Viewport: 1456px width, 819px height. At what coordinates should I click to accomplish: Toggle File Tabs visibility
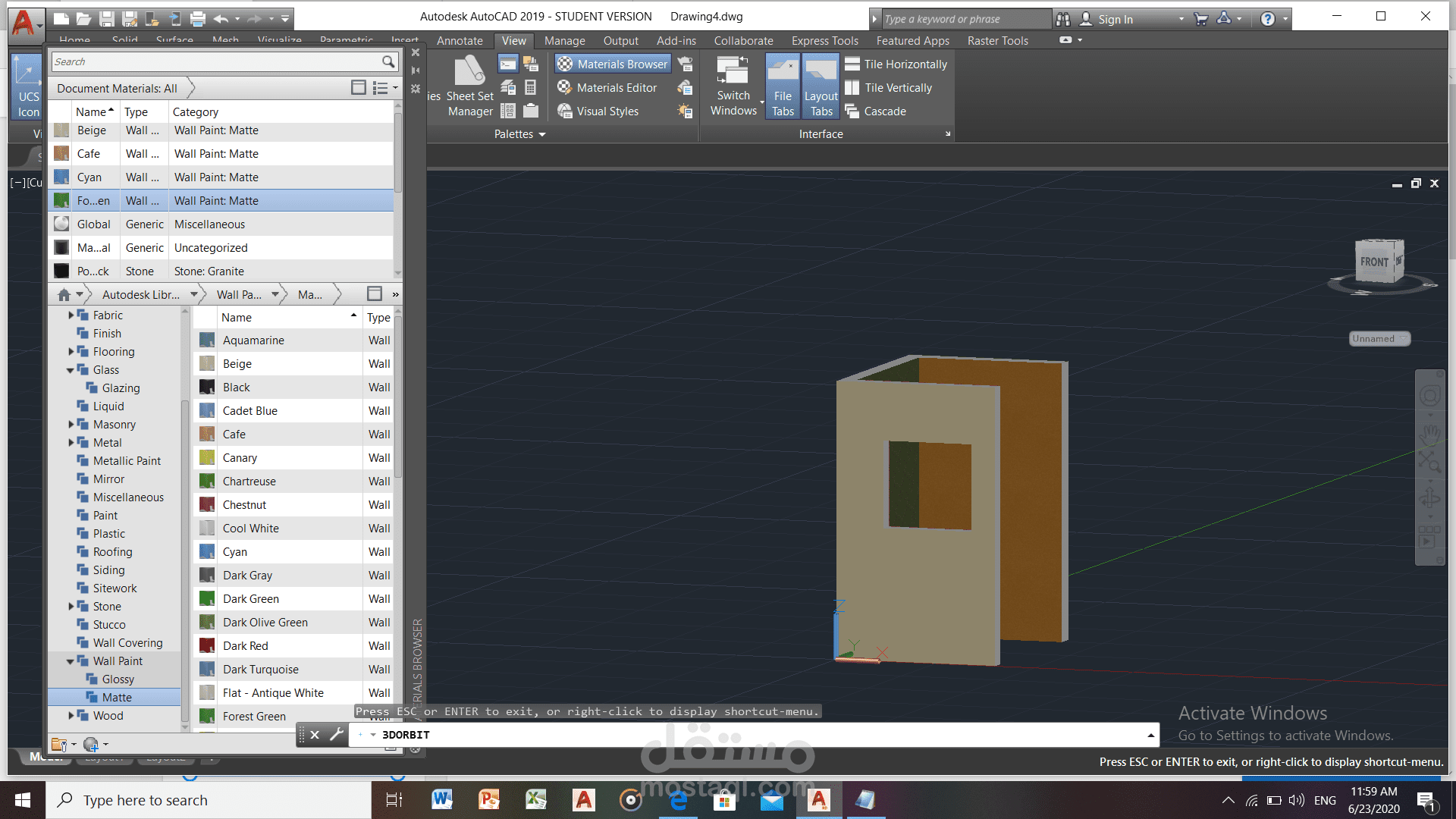782,85
